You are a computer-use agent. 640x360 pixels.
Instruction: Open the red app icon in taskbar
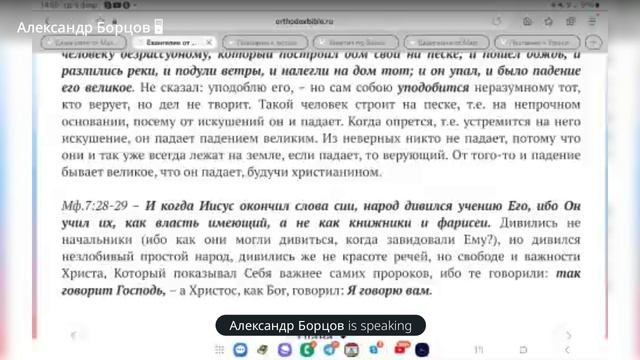coord(402,348)
